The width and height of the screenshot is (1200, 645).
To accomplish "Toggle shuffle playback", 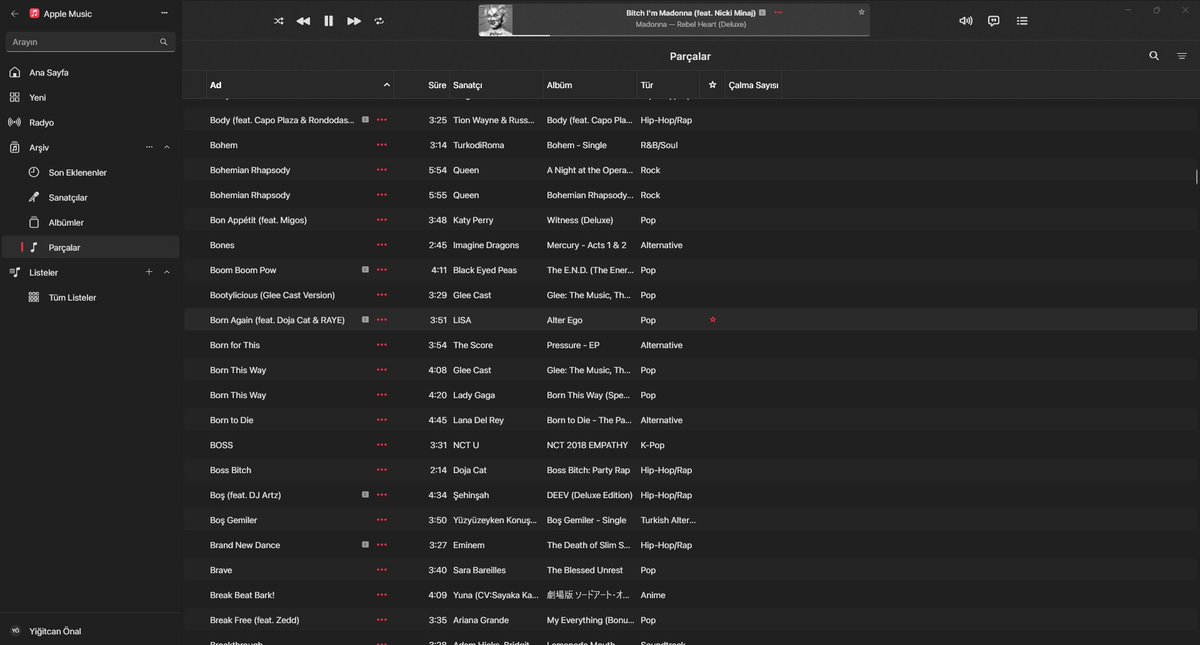I will coord(279,21).
